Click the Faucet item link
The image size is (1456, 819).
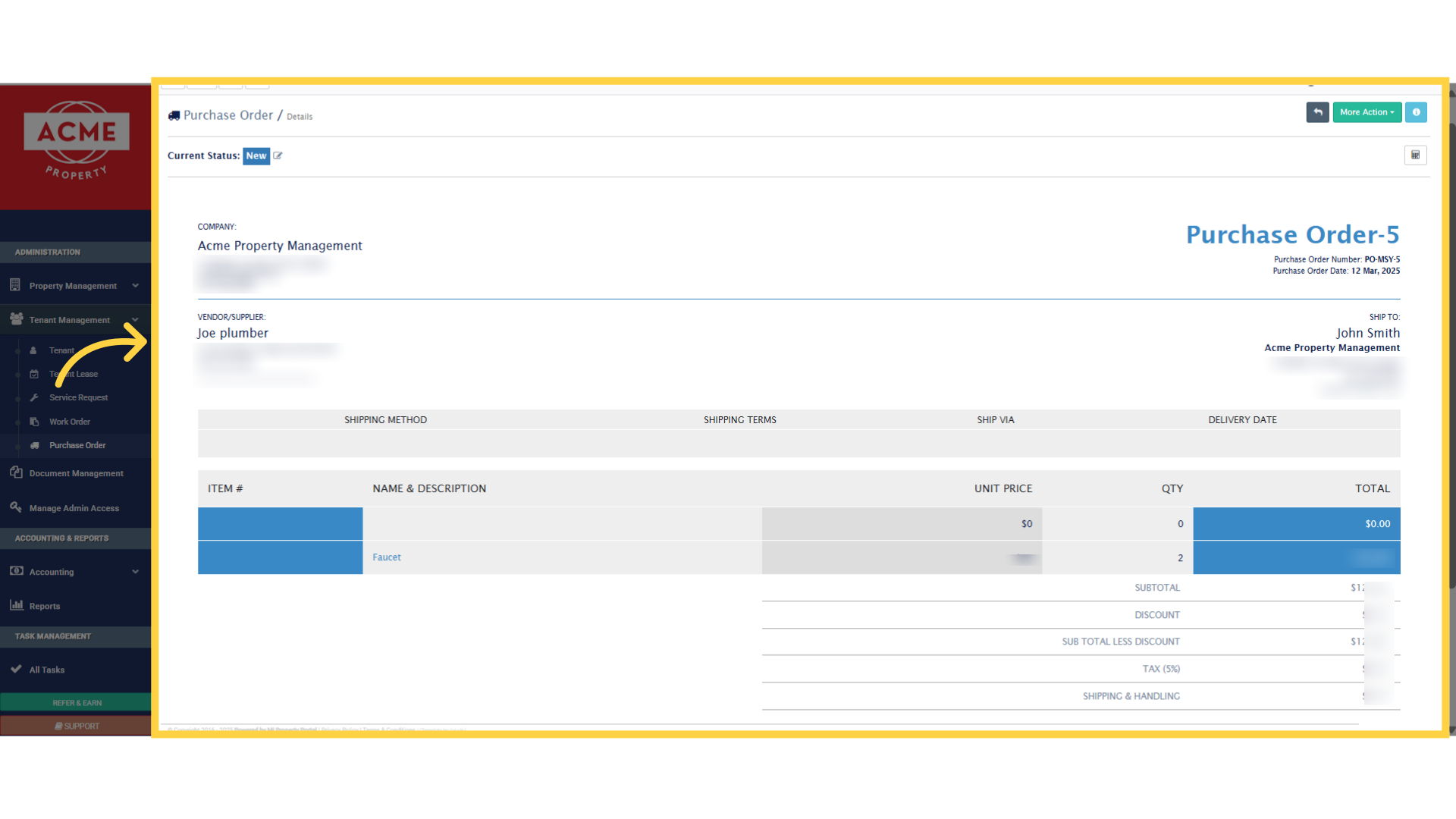(386, 557)
